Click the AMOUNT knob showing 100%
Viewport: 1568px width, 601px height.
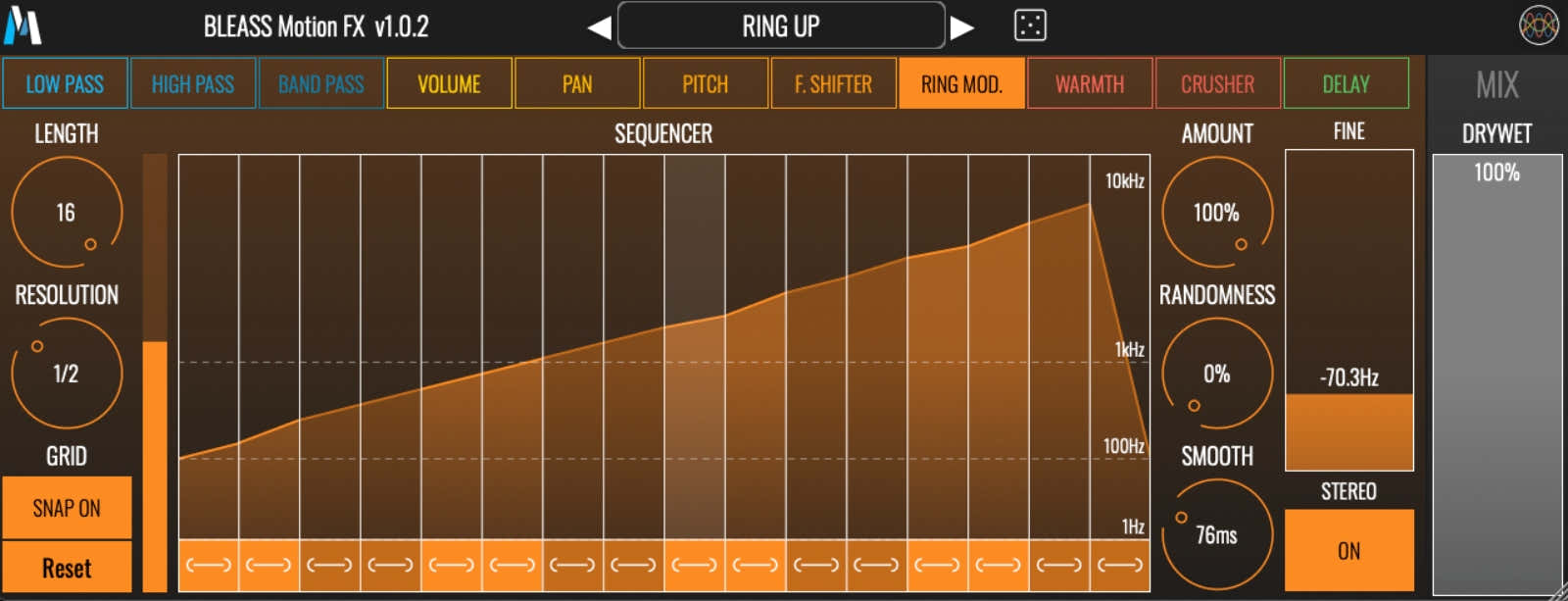pos(1217,212)
